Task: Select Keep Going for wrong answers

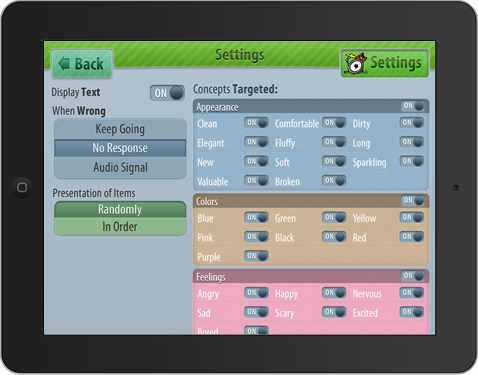Action: 120,129
